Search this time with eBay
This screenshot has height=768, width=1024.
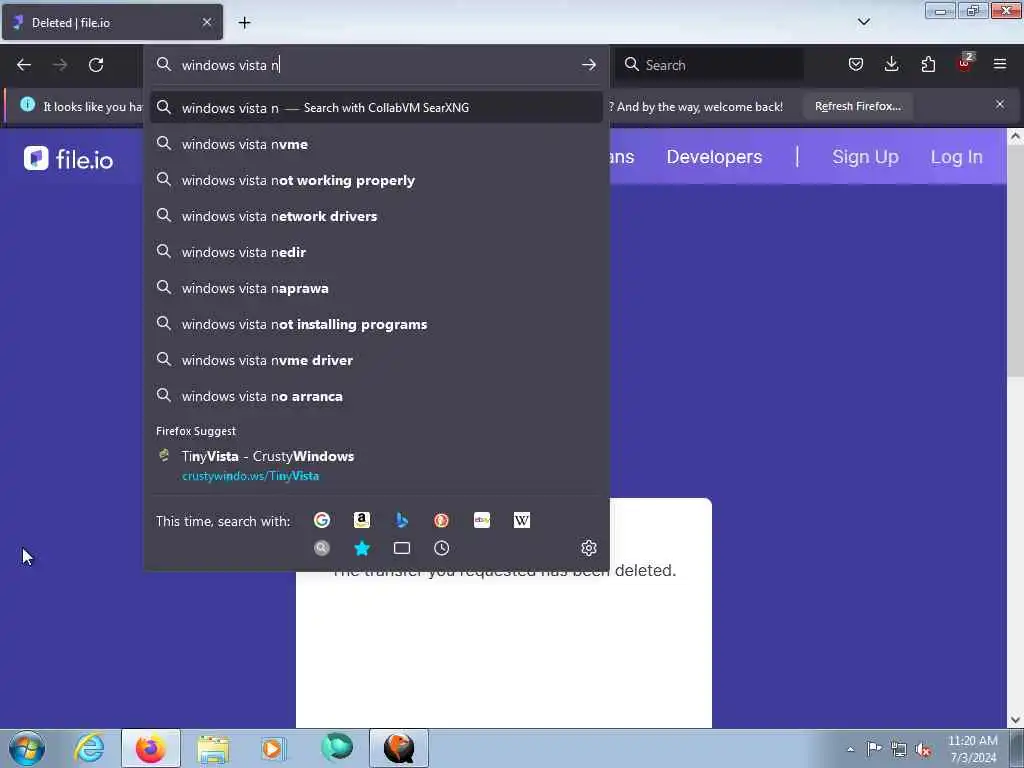click(482, 520)
